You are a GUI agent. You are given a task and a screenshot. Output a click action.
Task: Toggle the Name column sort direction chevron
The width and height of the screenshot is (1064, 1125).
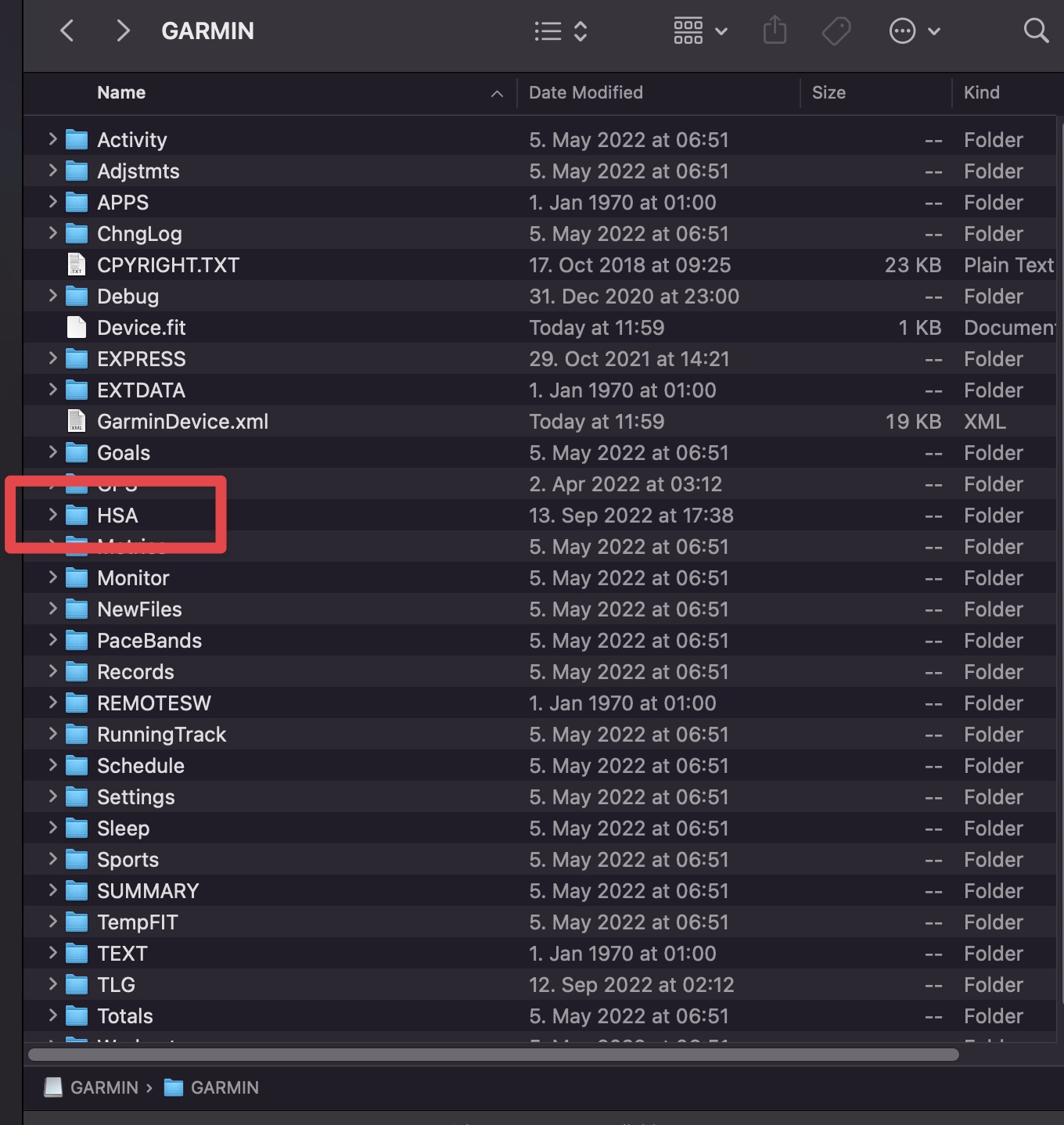click(498, 93)
